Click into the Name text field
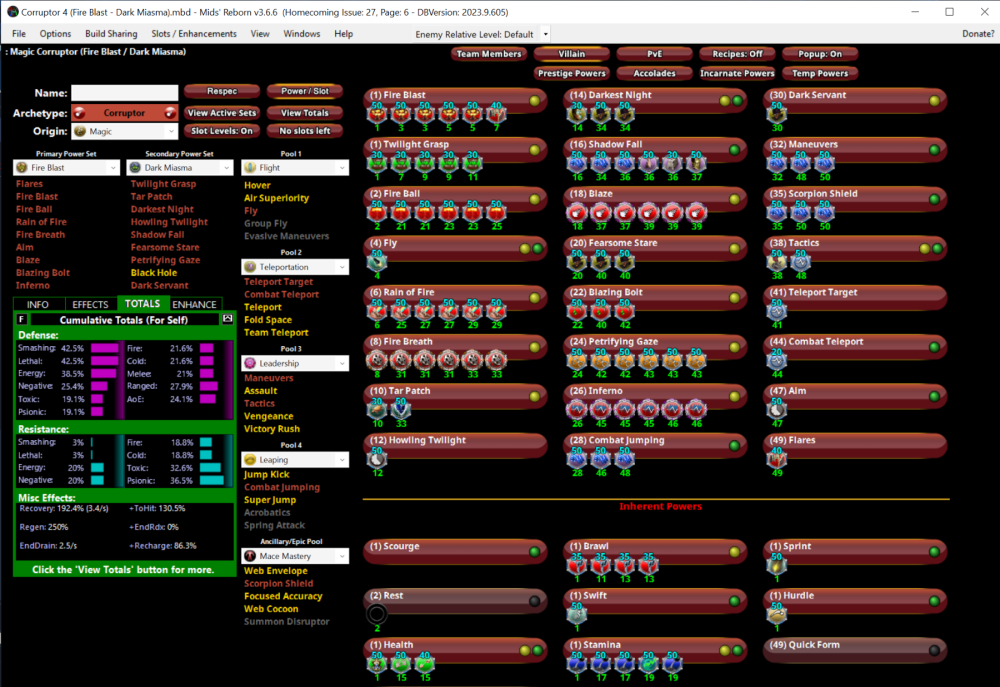Image resolution: width=1000 pixels, height=687 pixels. click(x=124, y=93)
